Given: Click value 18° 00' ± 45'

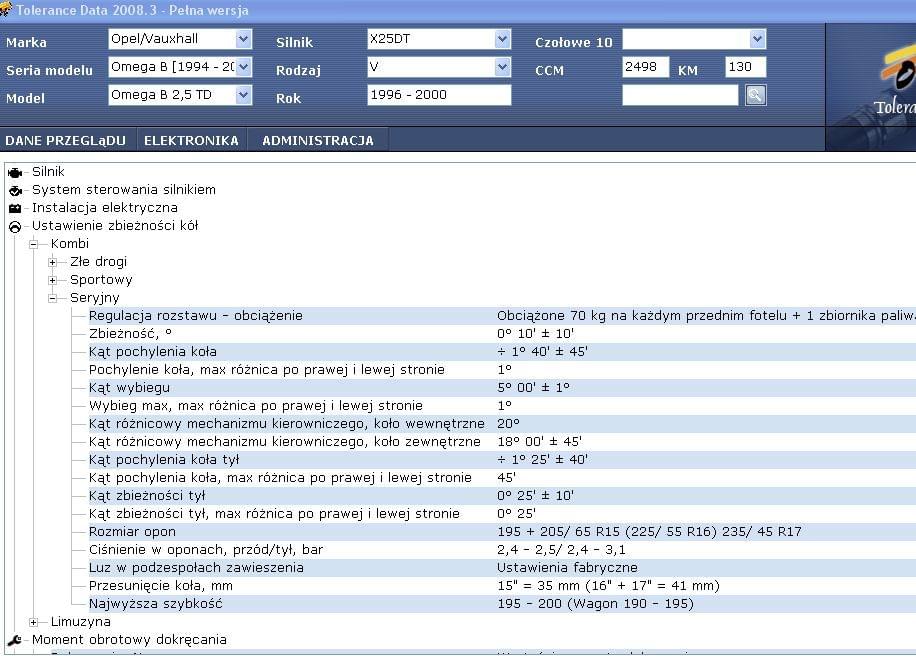Looking at the screenshot, I should click(x=539, y=442).
